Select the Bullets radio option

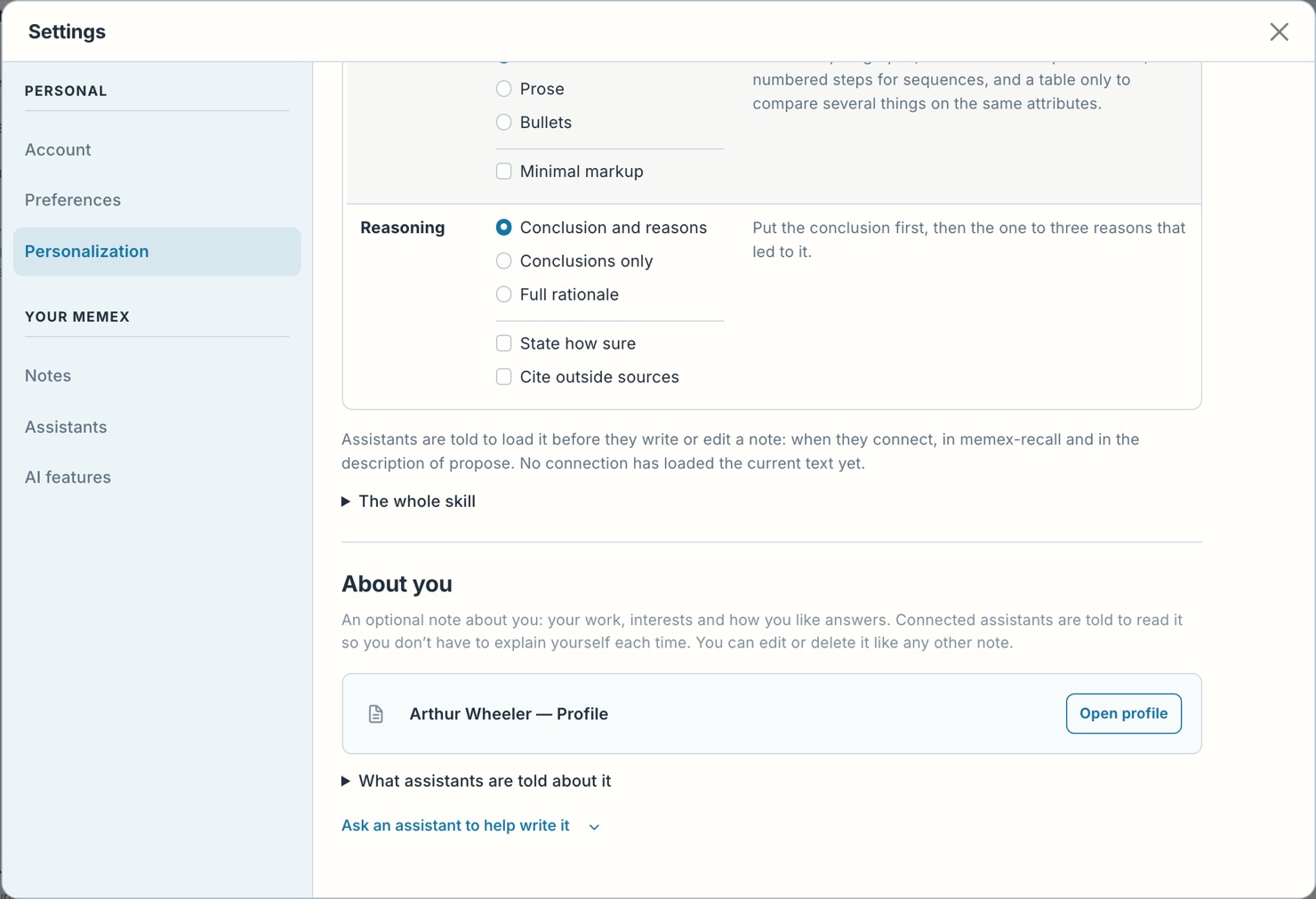point(503,123)
